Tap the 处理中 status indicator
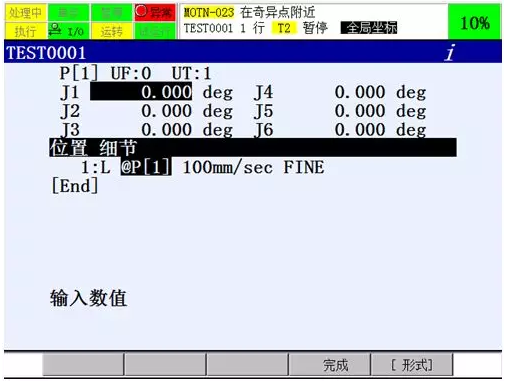The width and height of the screenshot is (506, 382). tap(26, 13)
